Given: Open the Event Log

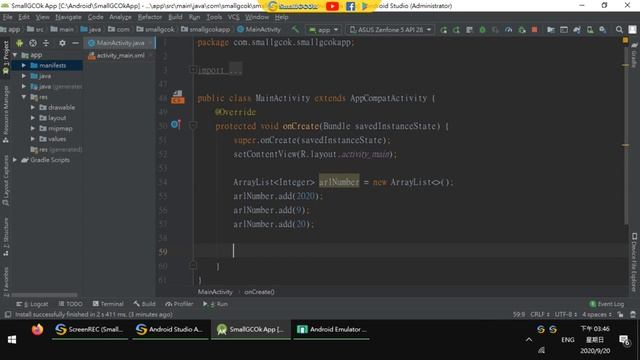Looking at the screenshot, I should pyautogui.click(x=607, y=304).
